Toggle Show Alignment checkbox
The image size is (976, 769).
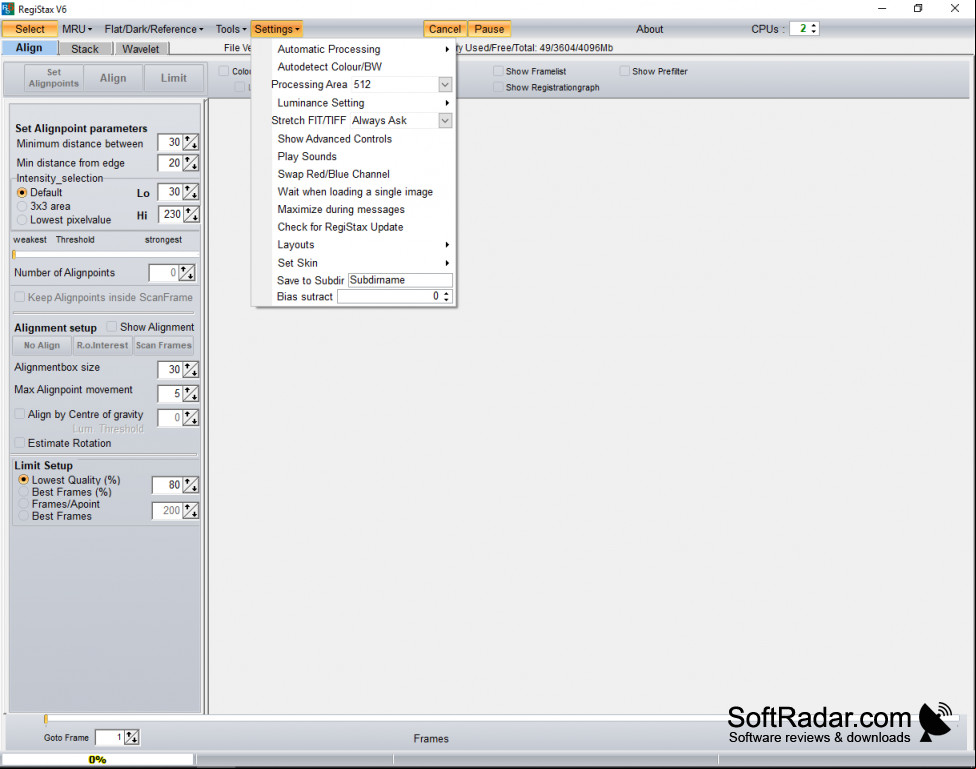pyautogui.click(x=112, y=326)
